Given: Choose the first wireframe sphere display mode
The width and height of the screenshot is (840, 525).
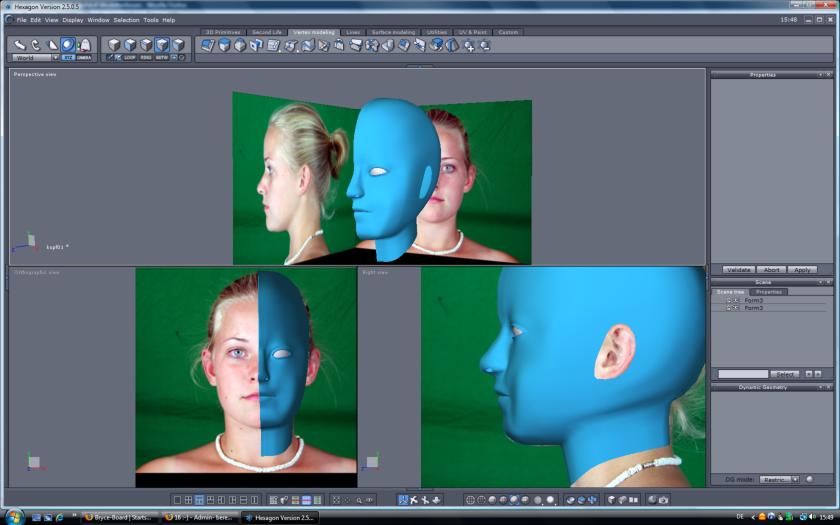Looking at the screenshot, I should (x=470, y=500).
